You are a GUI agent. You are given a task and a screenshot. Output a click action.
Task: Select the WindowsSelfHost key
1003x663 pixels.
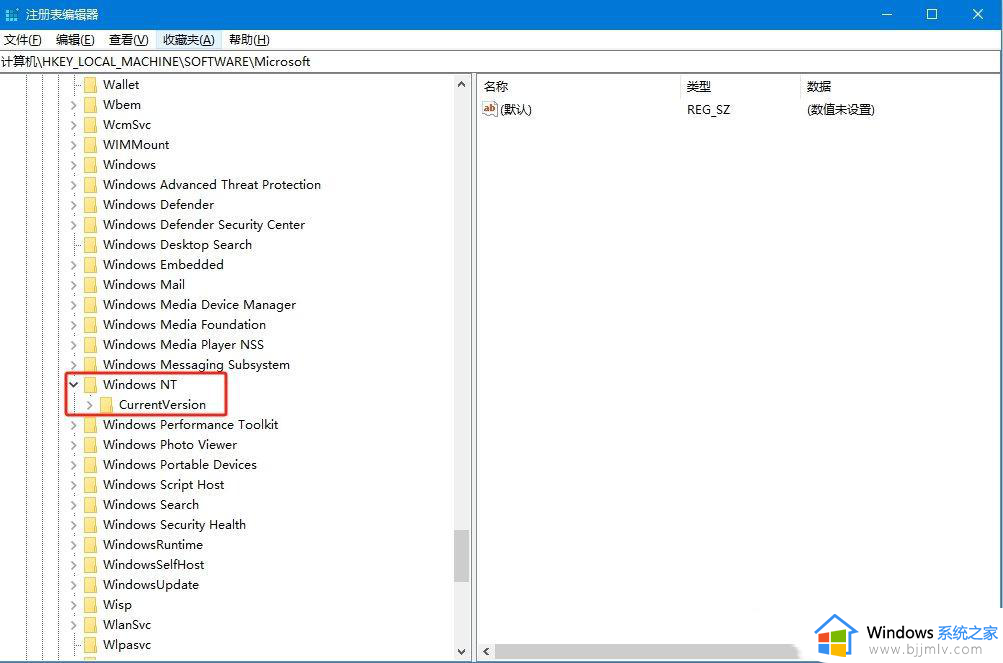coord(154,564)
